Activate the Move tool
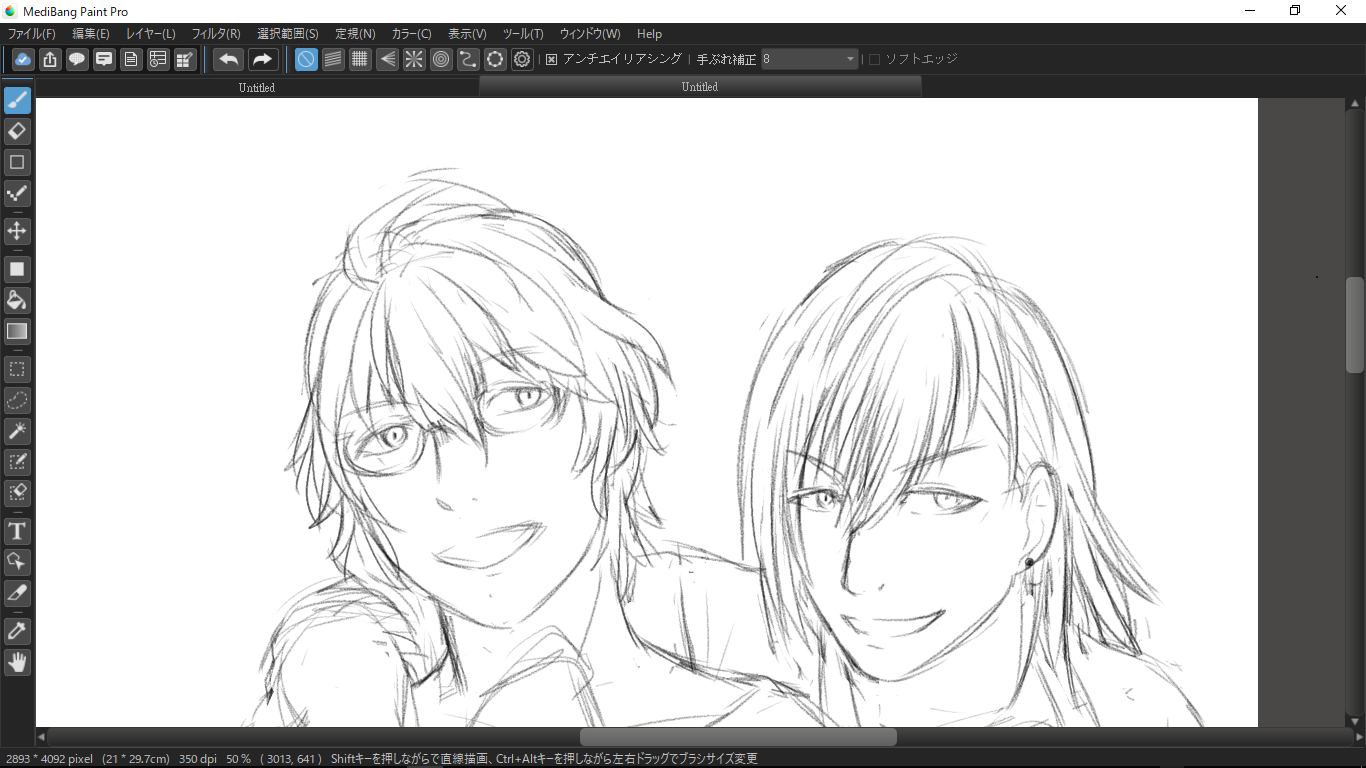Image resolution: width=1366 pixels, height=768 pixels. (x=17, y=231)
